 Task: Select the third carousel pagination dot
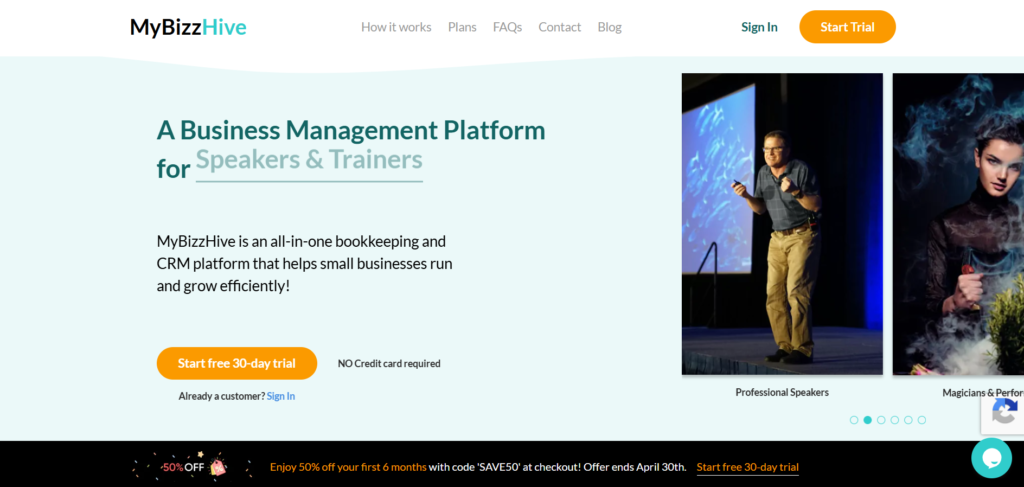[x=881, y=420]
